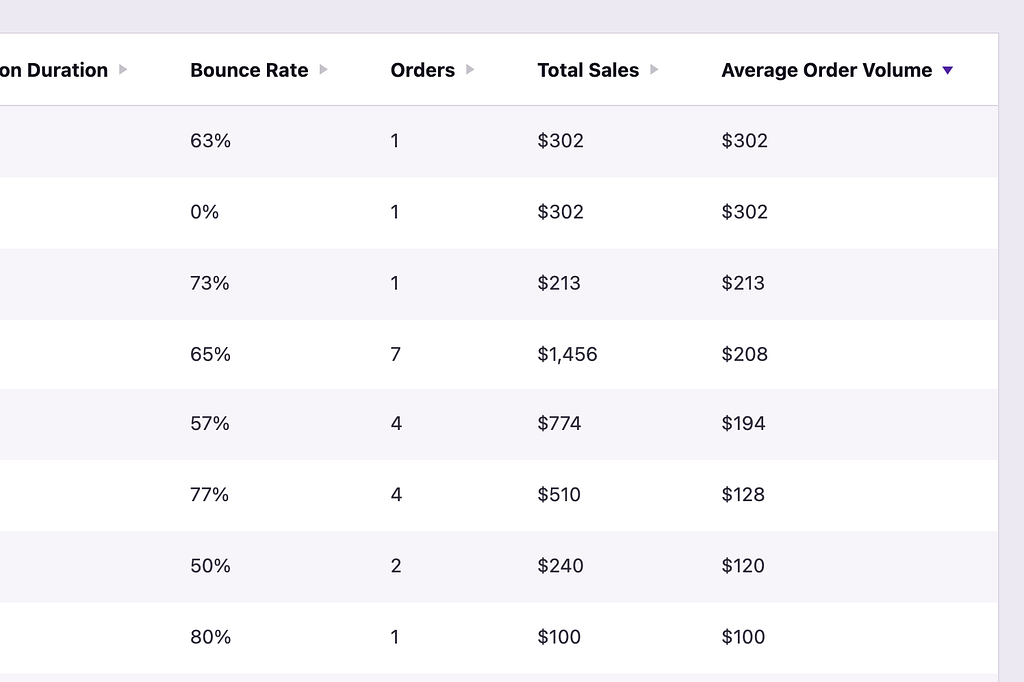Click the $120 average order volume cell
The height and width of the screenshot is (682, 1024).
point(743,566)
